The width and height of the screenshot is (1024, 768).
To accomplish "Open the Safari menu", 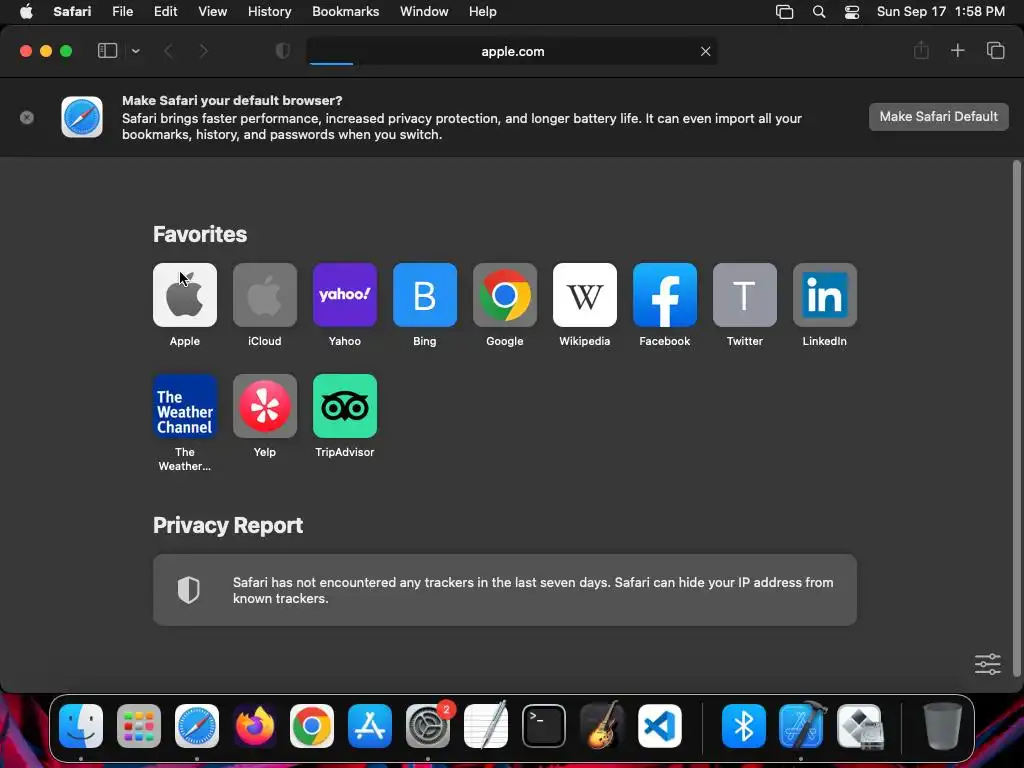I will (72, 12).
